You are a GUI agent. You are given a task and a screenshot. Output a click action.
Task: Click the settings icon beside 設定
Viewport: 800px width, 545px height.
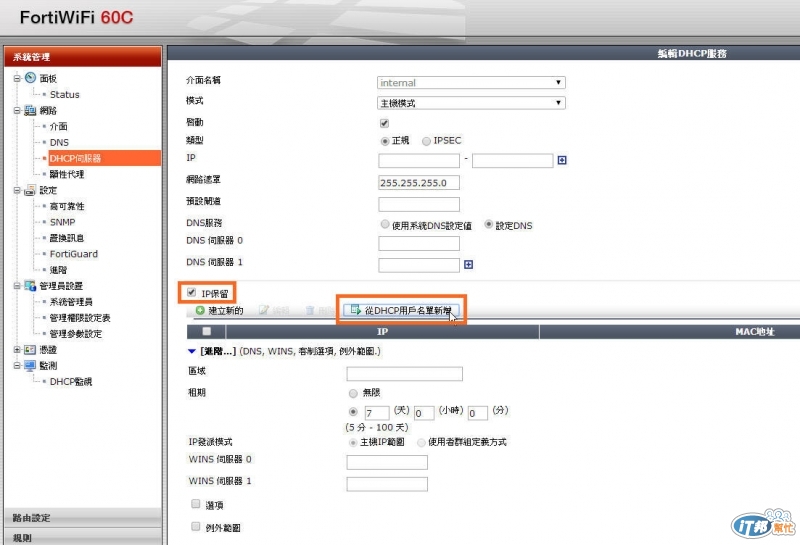(x=30, y=190)
